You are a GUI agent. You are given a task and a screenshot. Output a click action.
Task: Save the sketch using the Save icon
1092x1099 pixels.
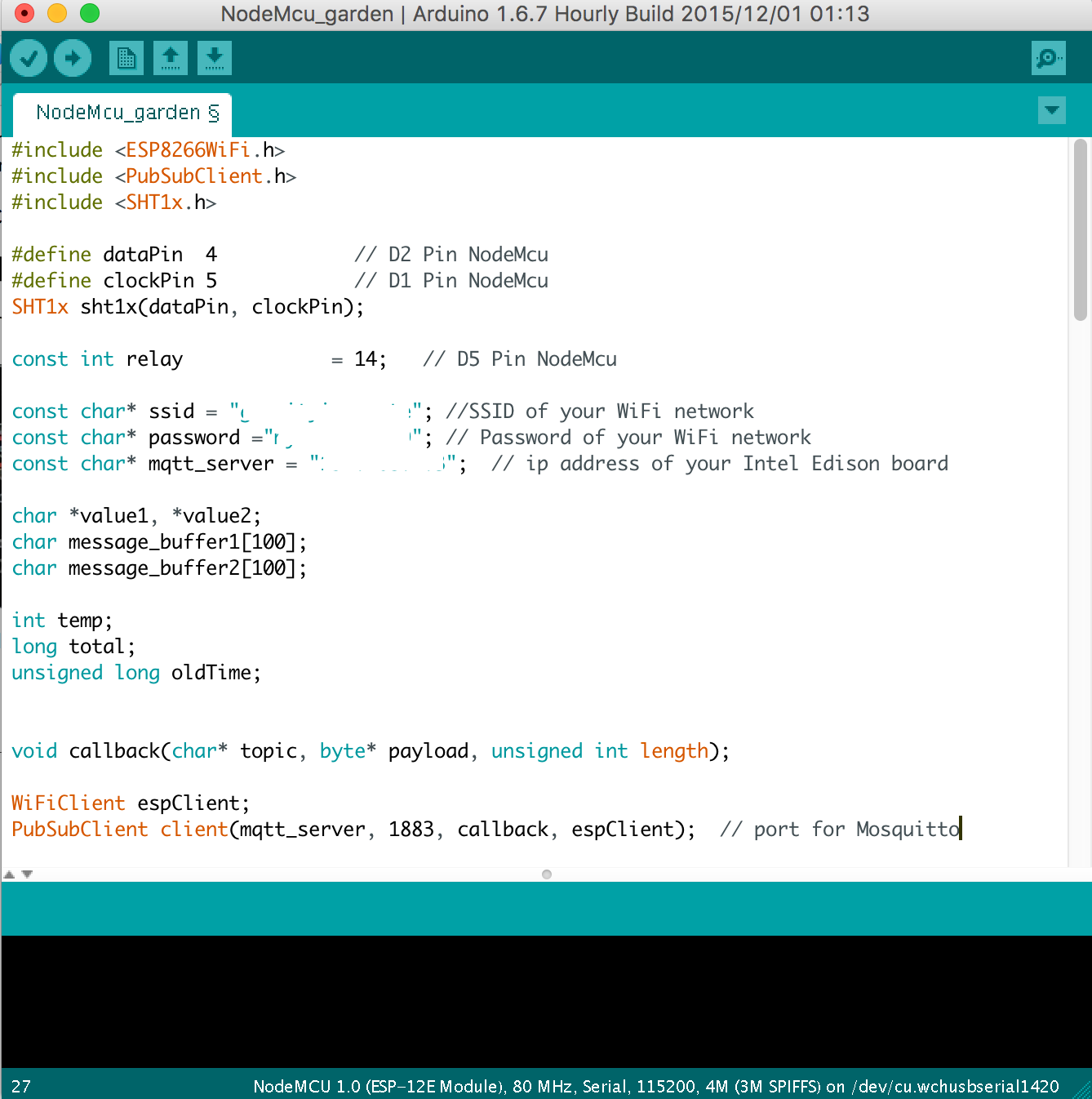click(214, 58)
